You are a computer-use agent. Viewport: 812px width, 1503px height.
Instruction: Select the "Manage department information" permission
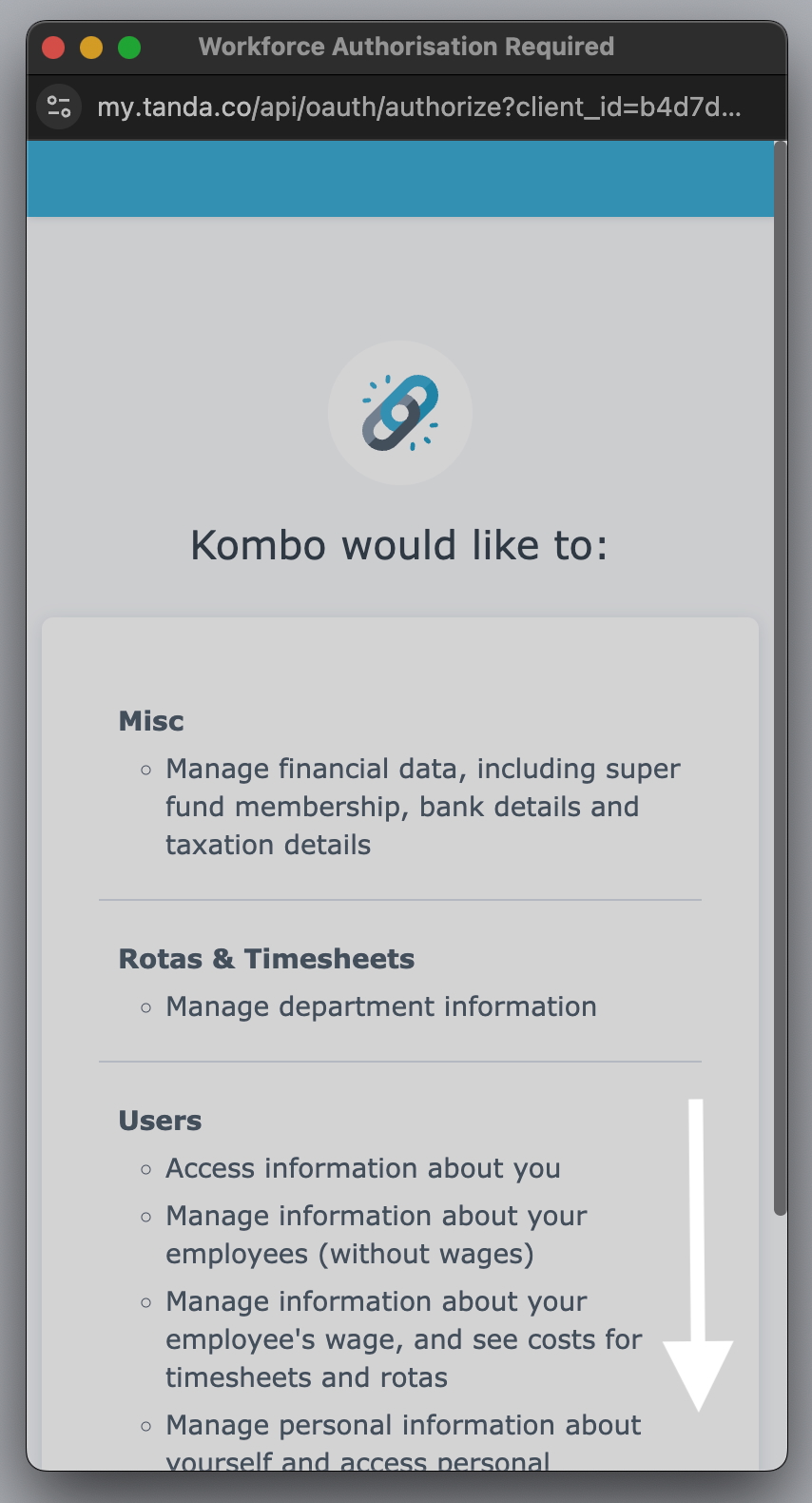pos(380,1006)
